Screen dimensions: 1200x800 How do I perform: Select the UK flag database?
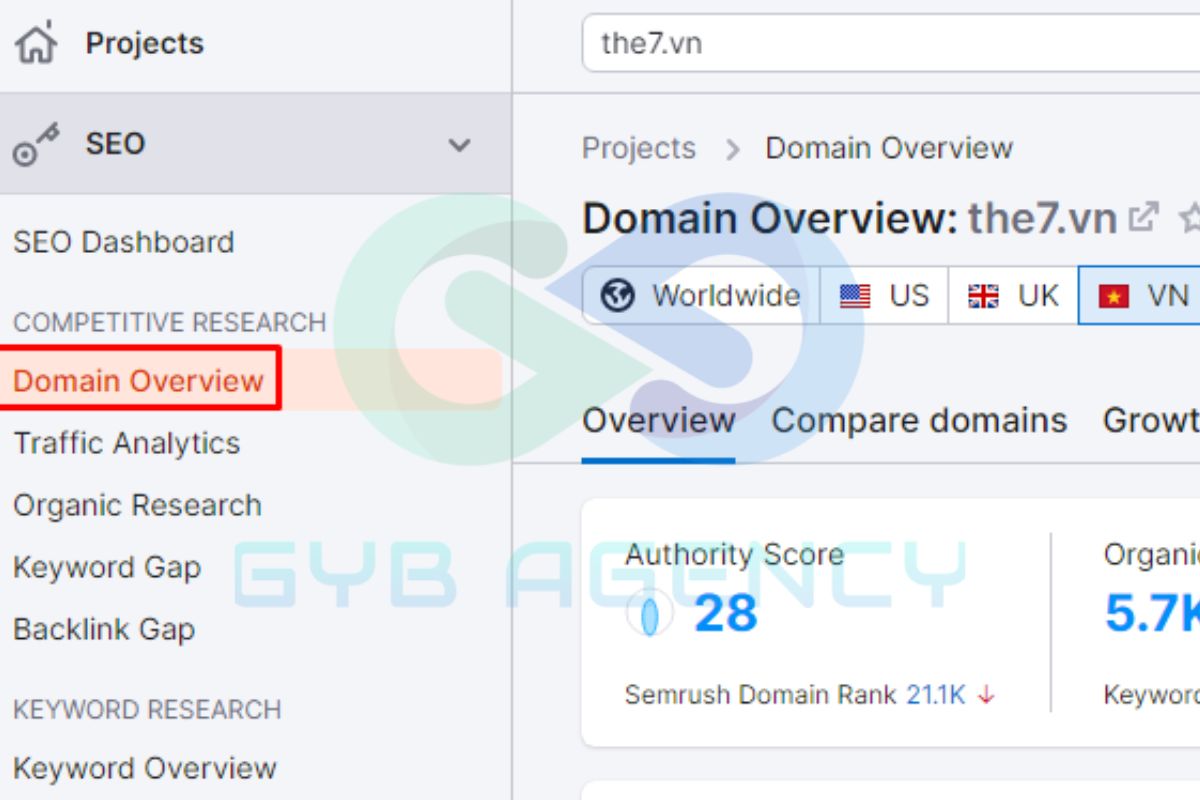tap(1013, 296)
